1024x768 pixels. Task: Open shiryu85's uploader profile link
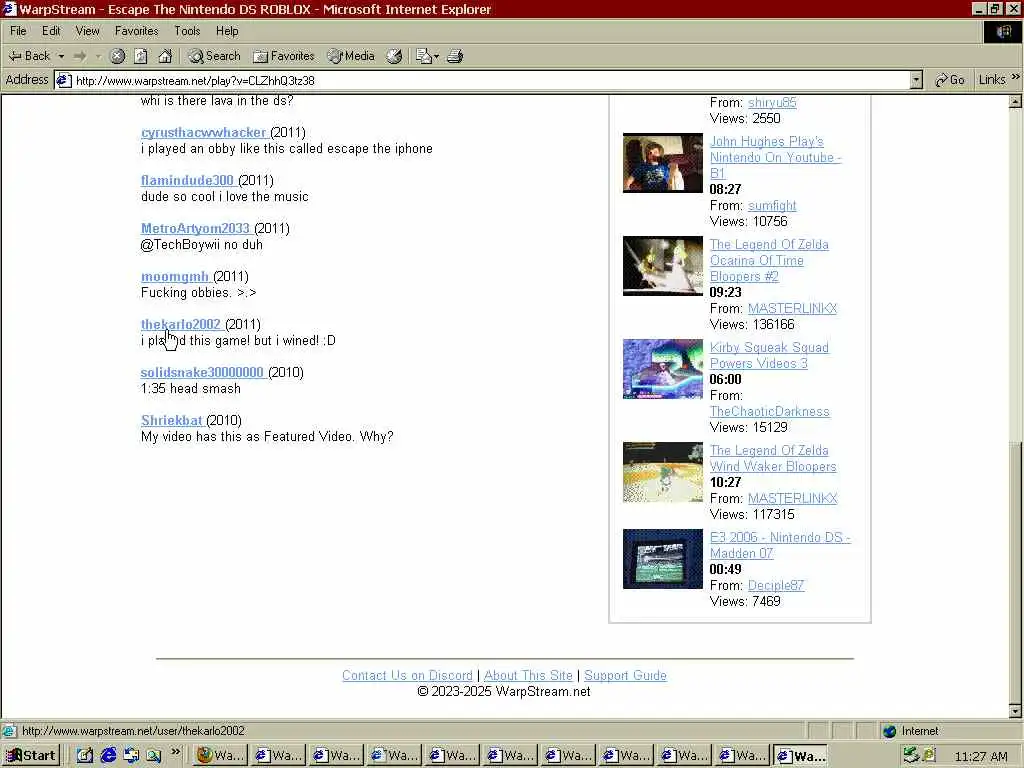point(772,103)
